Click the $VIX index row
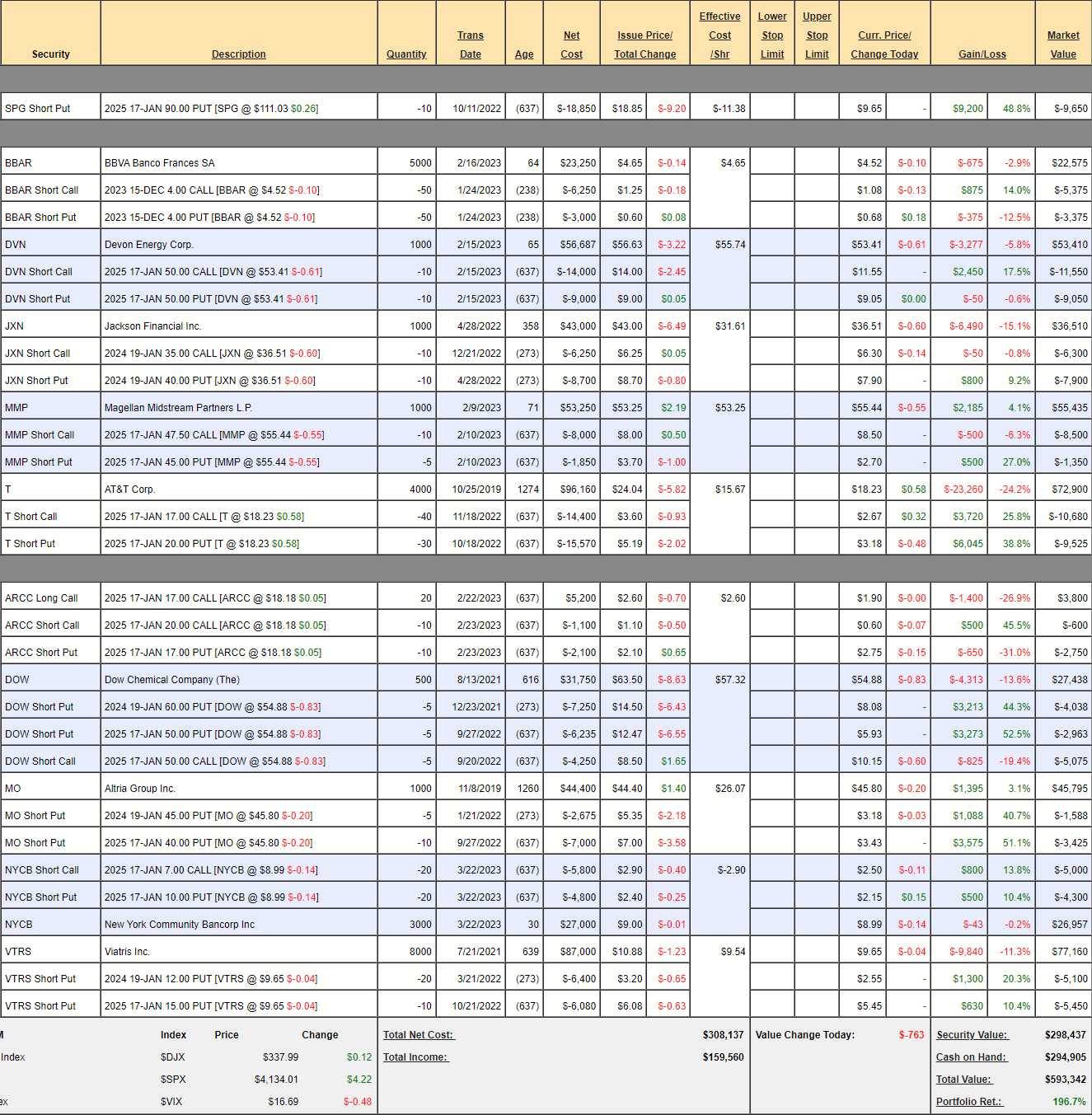Viewport: 1092px width, 1115px height. coord(171,1102)
